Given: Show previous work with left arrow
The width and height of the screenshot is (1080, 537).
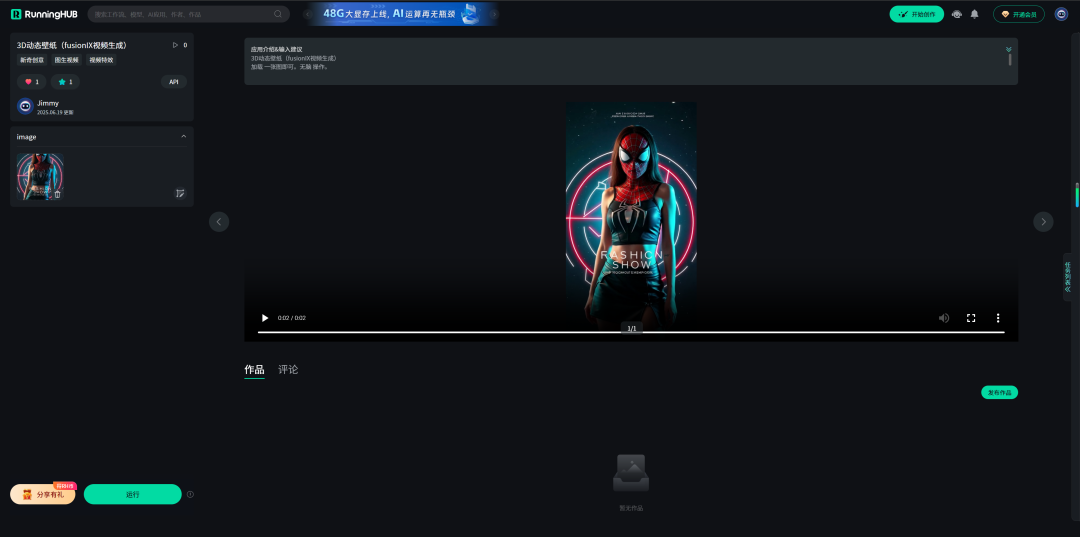Looking at the screenshot, I should point(219,222).
